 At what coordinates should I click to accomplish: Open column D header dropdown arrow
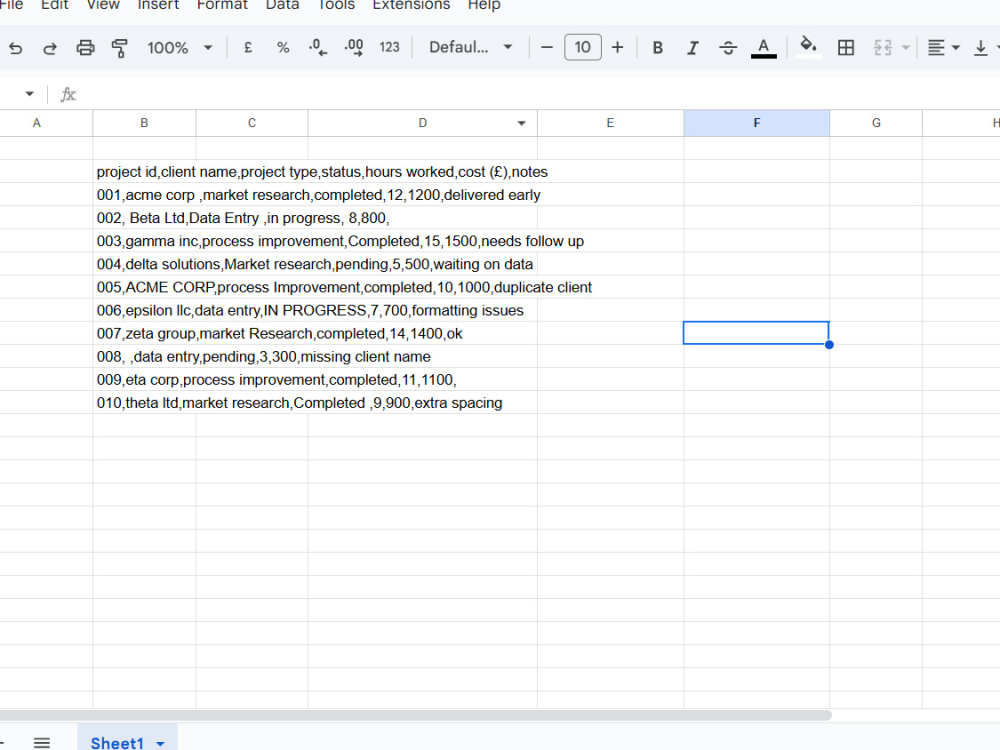[522, 123]
